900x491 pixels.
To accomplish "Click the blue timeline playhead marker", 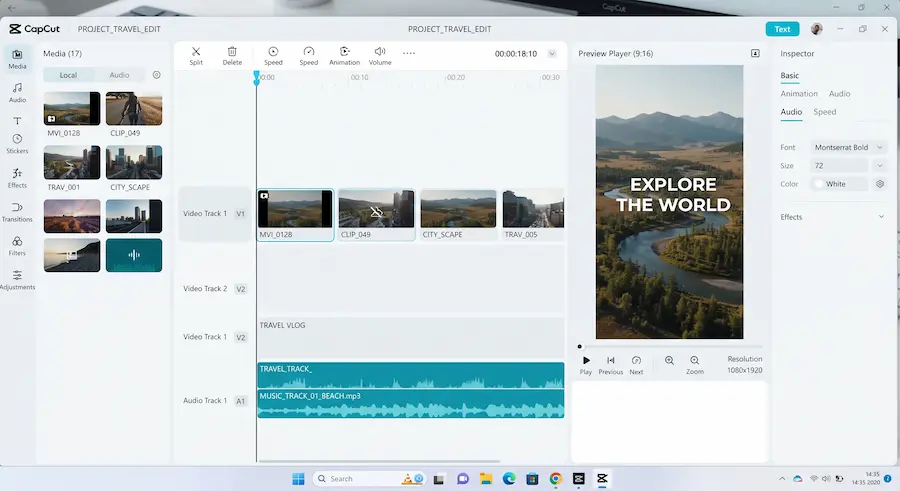I will (x=257, y=78).
